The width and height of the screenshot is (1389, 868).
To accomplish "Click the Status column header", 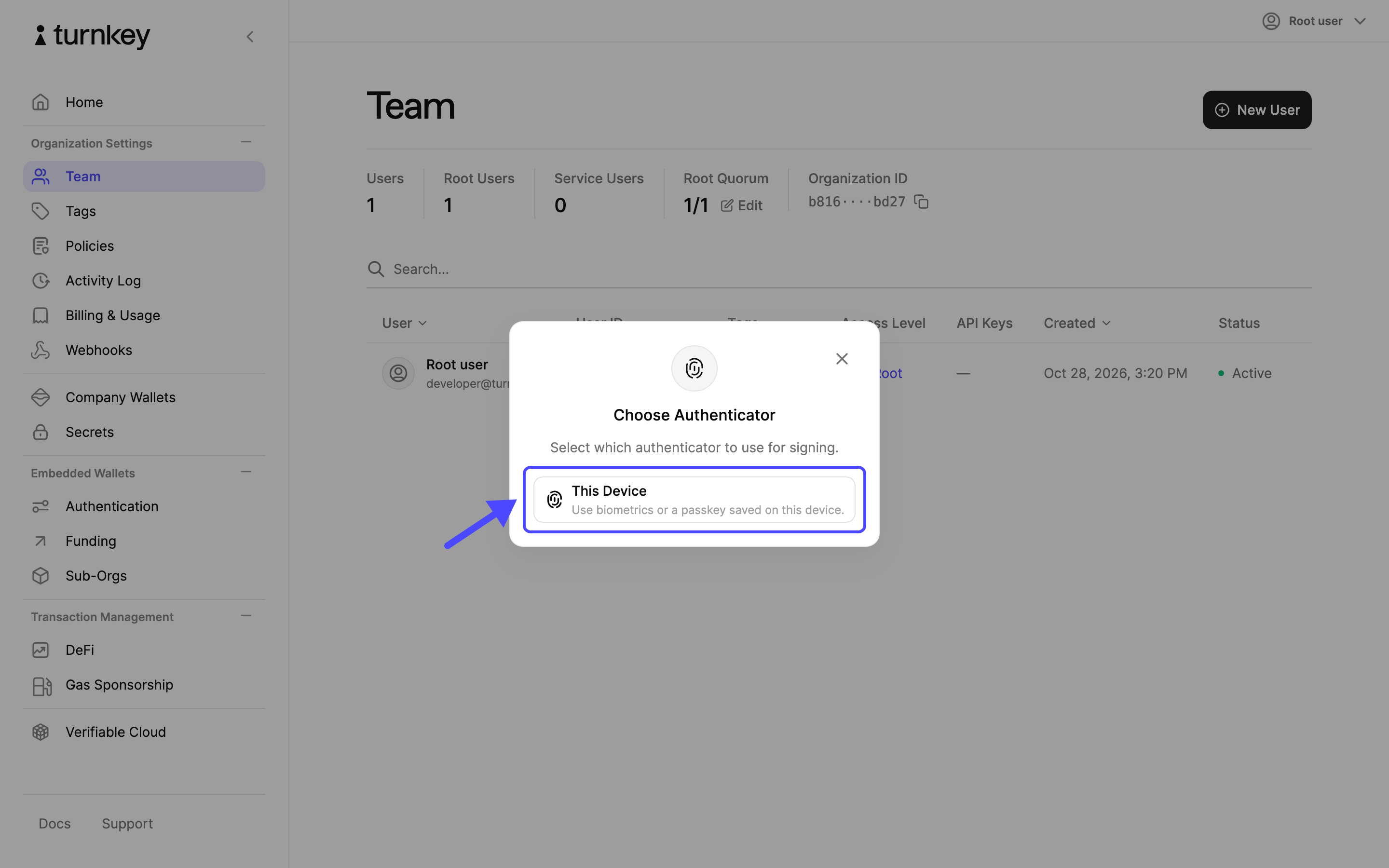I will click(1239, 323).
